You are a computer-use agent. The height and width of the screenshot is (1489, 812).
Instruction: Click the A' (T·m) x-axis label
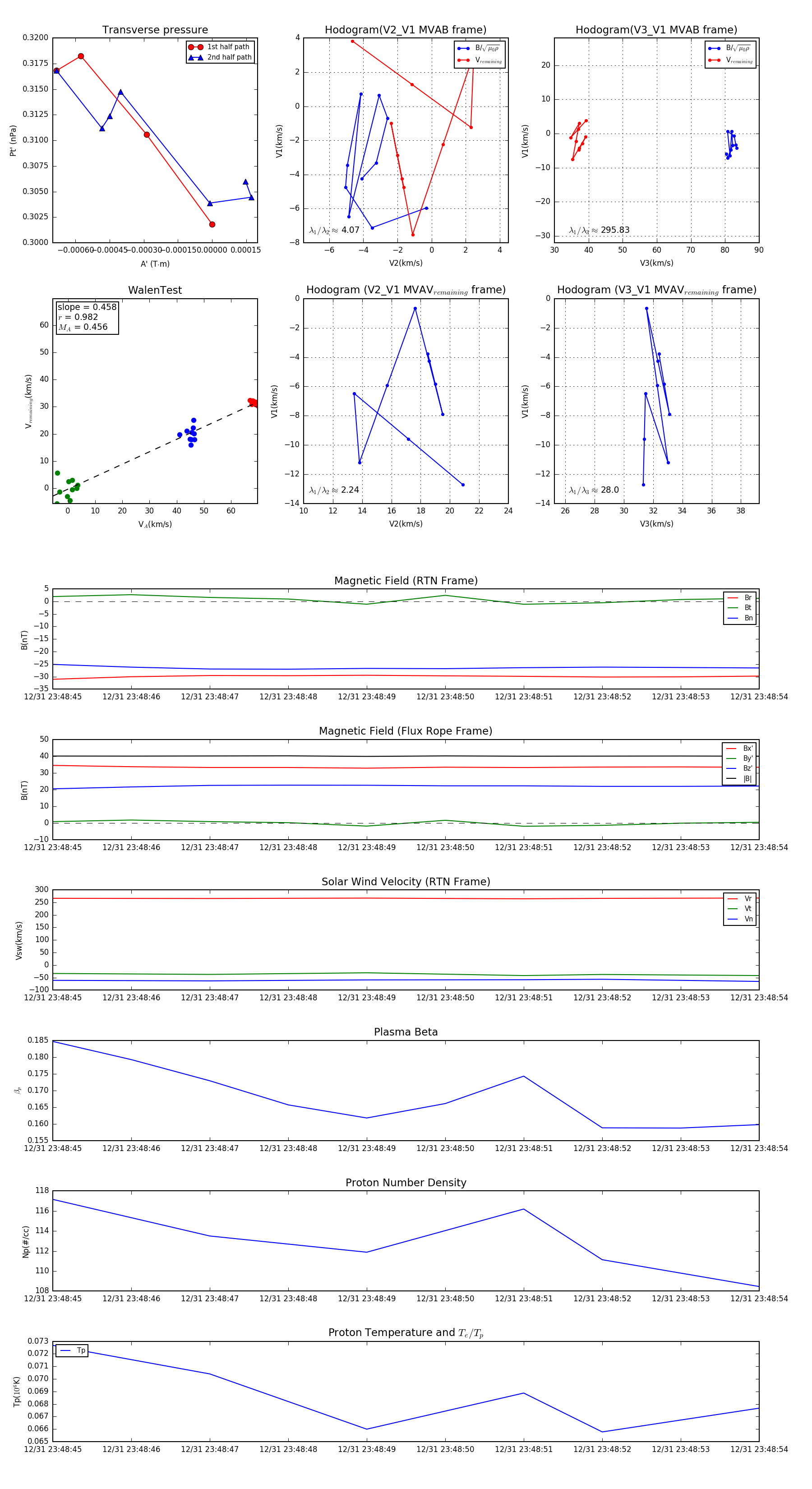coord(155,264)
